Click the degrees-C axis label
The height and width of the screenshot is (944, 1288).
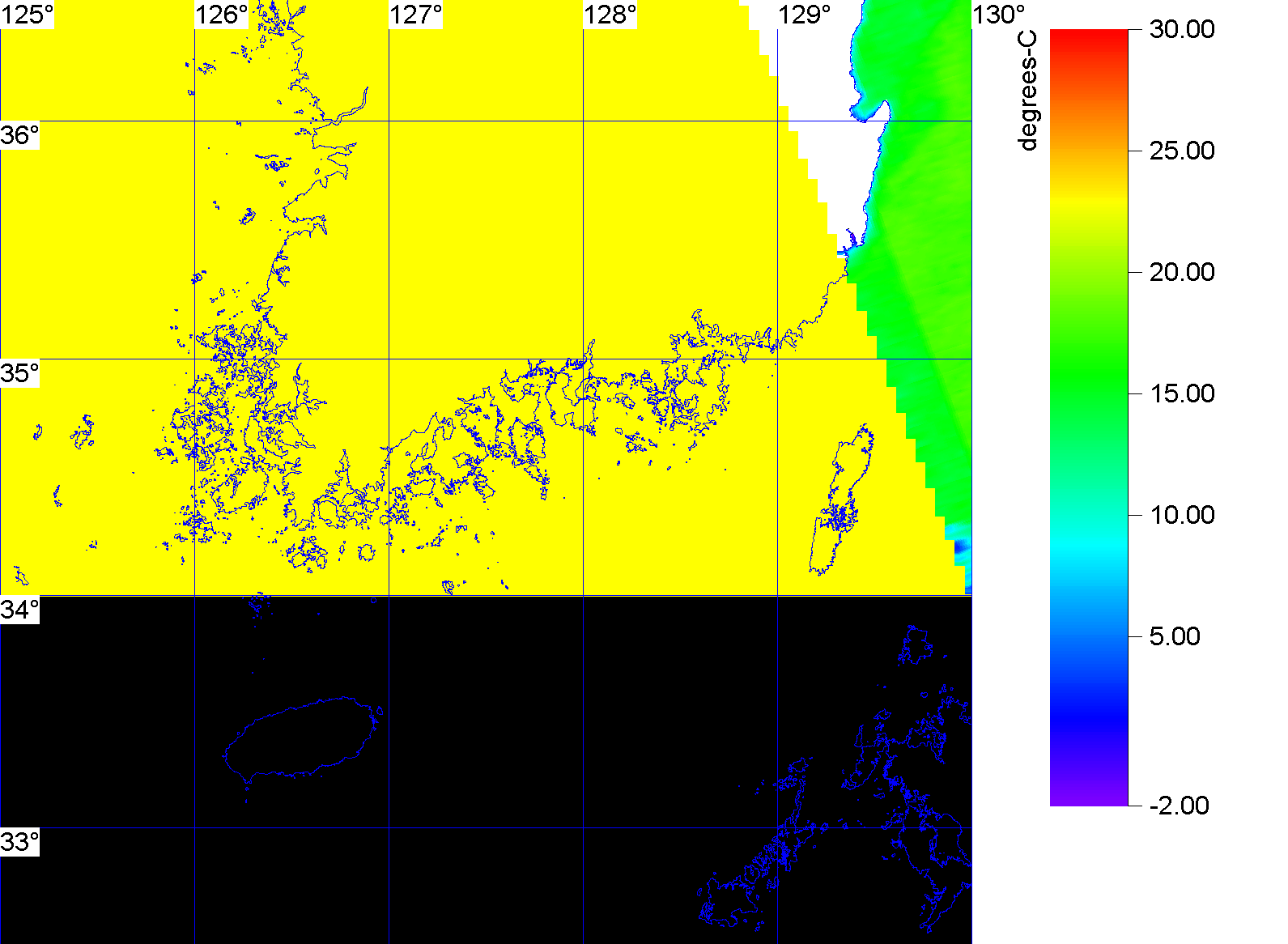click(1027, 91)
